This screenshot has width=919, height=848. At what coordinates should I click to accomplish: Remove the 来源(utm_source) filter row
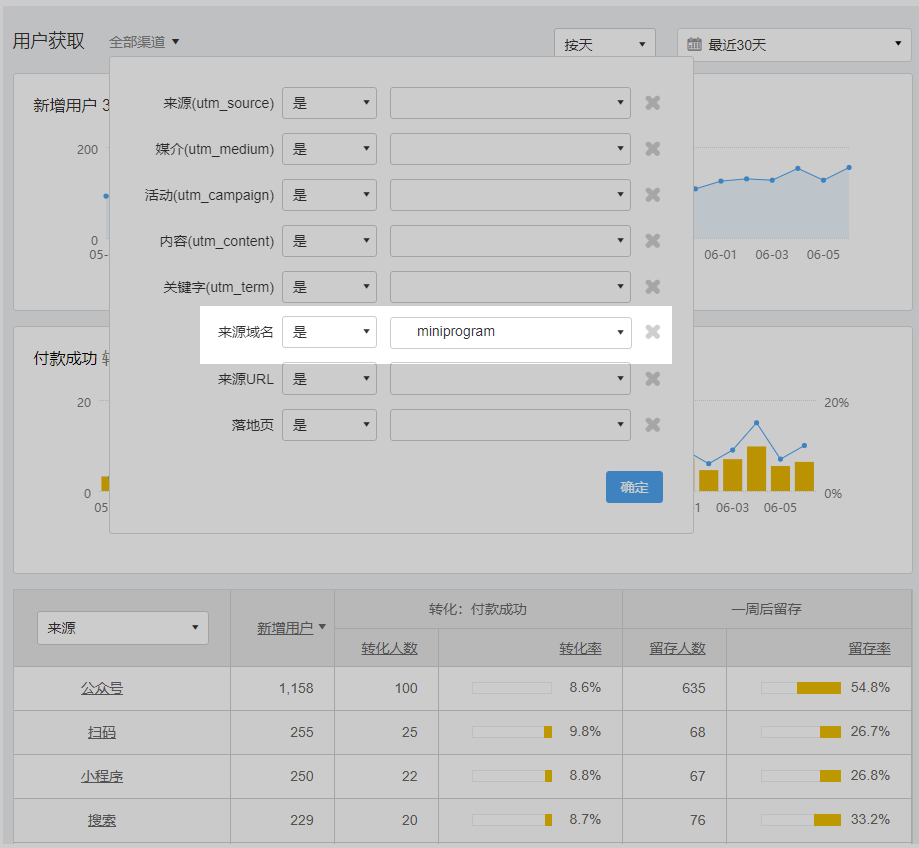(653, 102)
